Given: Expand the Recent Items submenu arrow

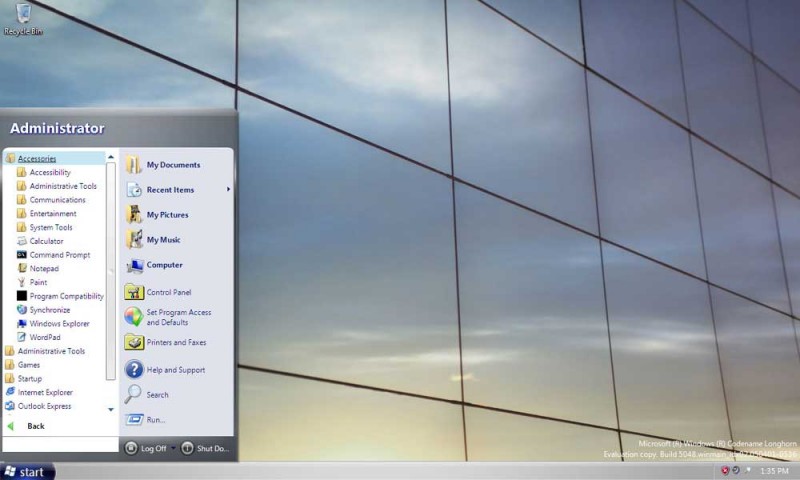Looking at the screenshot, I should pyautogui.click(x=228, y=189).
